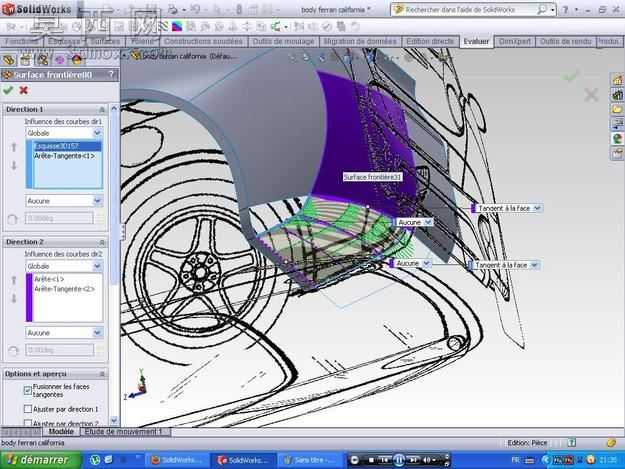The height and width of the screenshot is (469, 625).
Task: Open the Surfaces tab
Action: coord(105,41)
